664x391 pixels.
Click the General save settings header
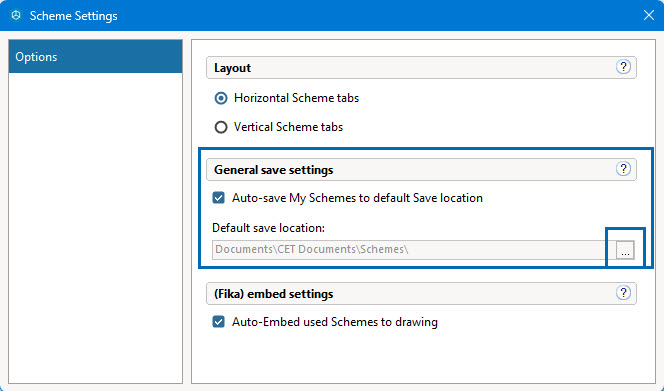click(x=421, y=170)
